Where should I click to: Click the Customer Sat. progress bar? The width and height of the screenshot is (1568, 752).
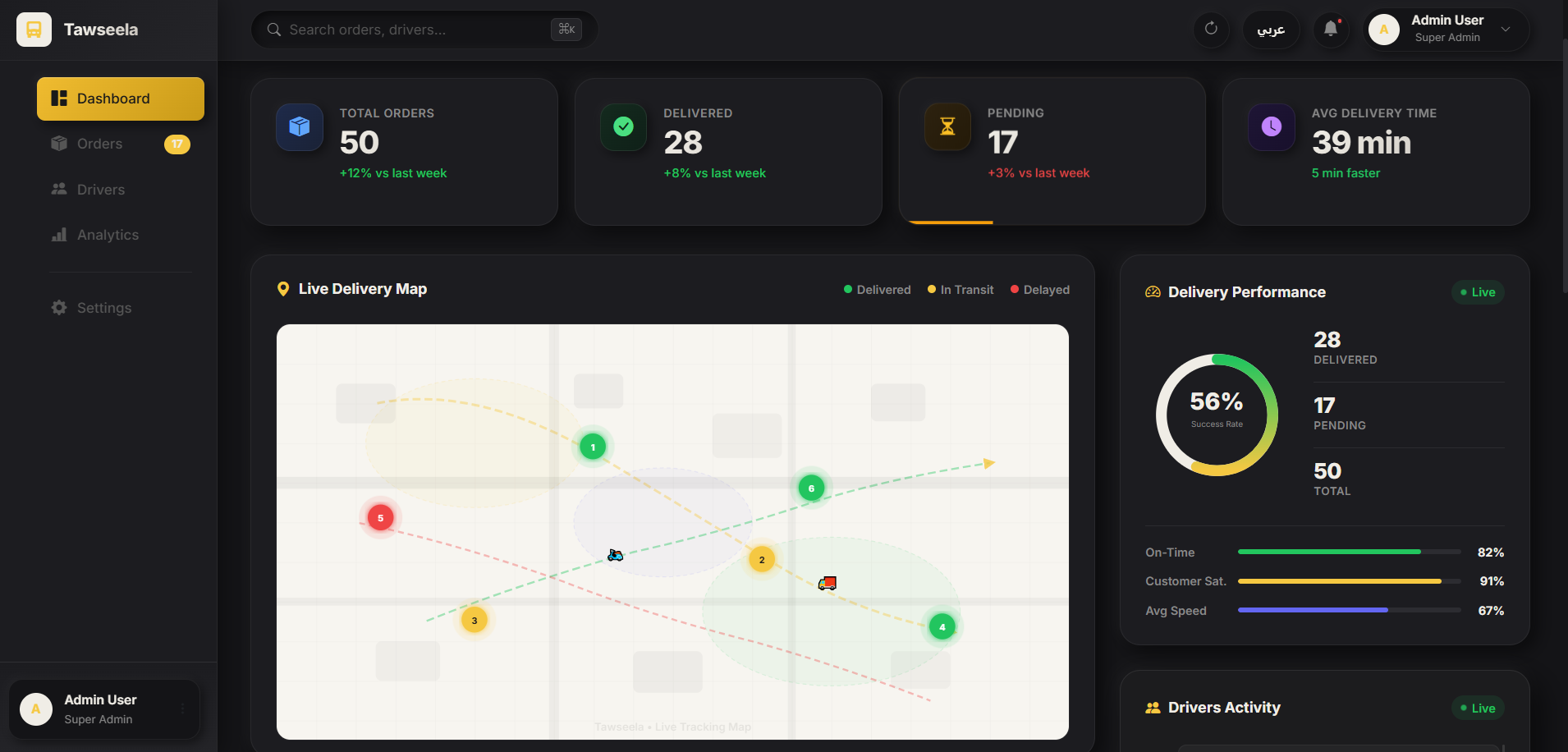1349,581
